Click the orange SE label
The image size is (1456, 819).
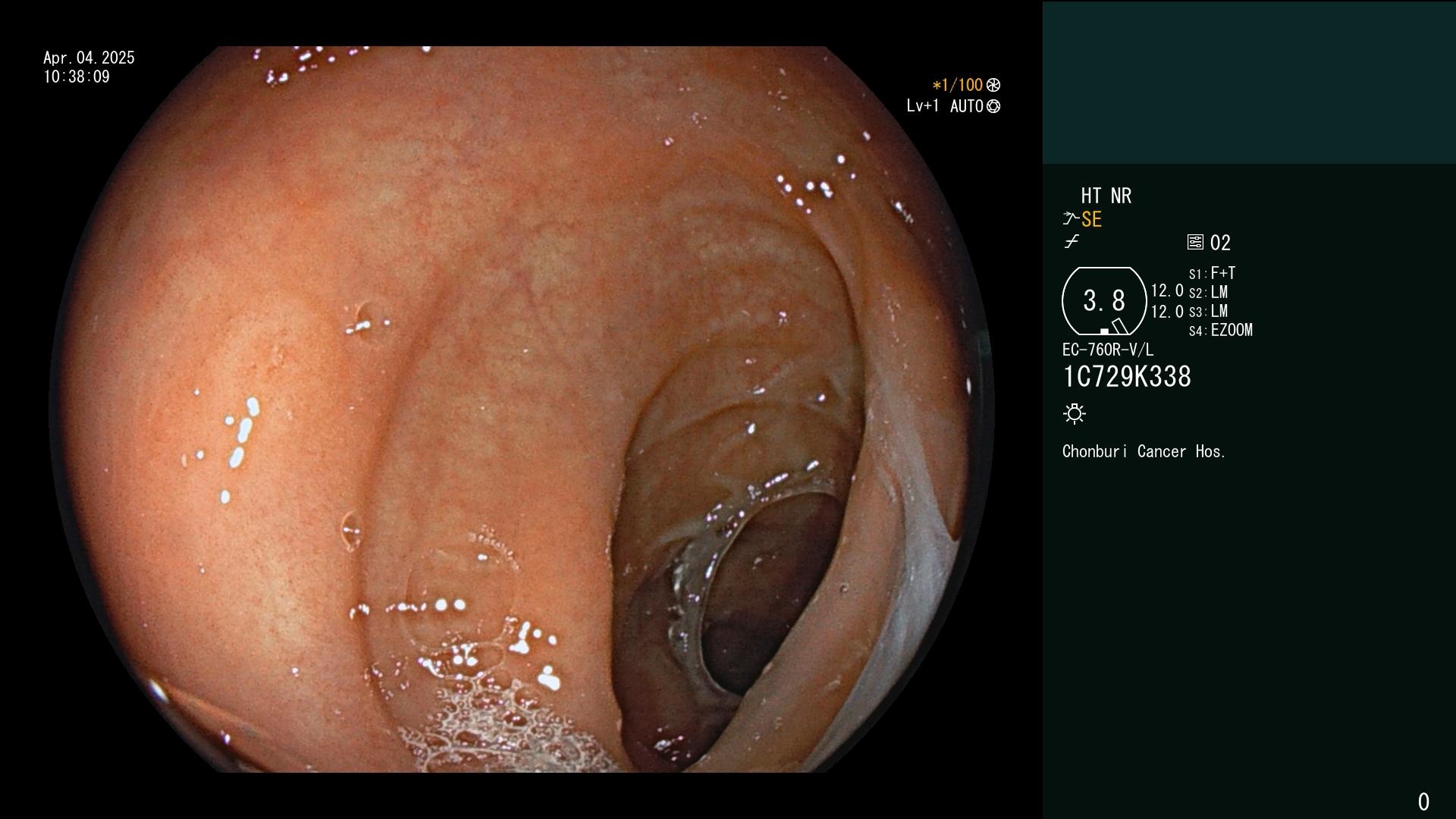coord(1091,219)
